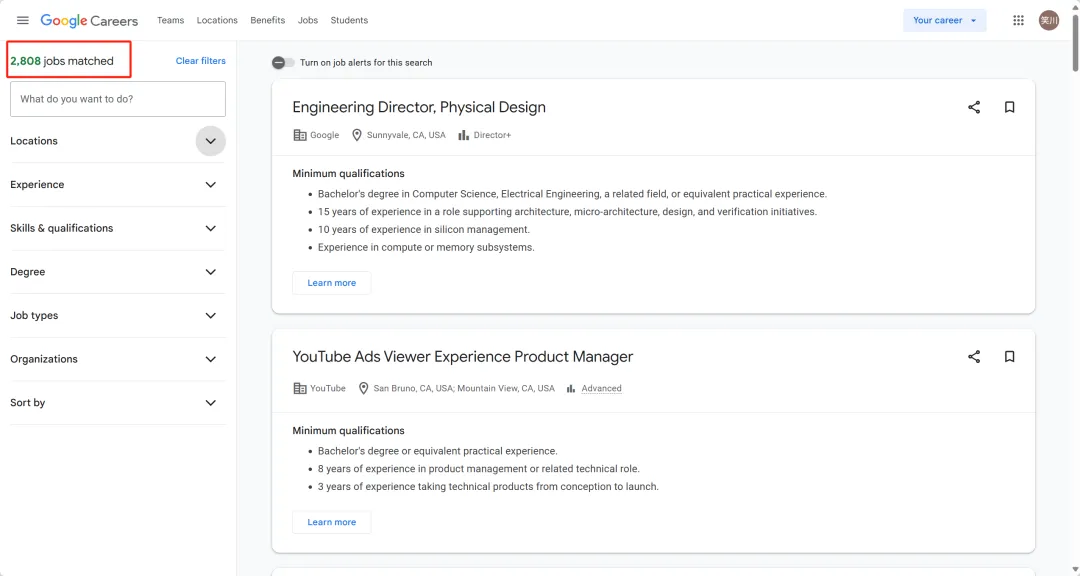The image size is (1080, 576).
Task: Clear filters link in sidebar
Action: point(200,61)
